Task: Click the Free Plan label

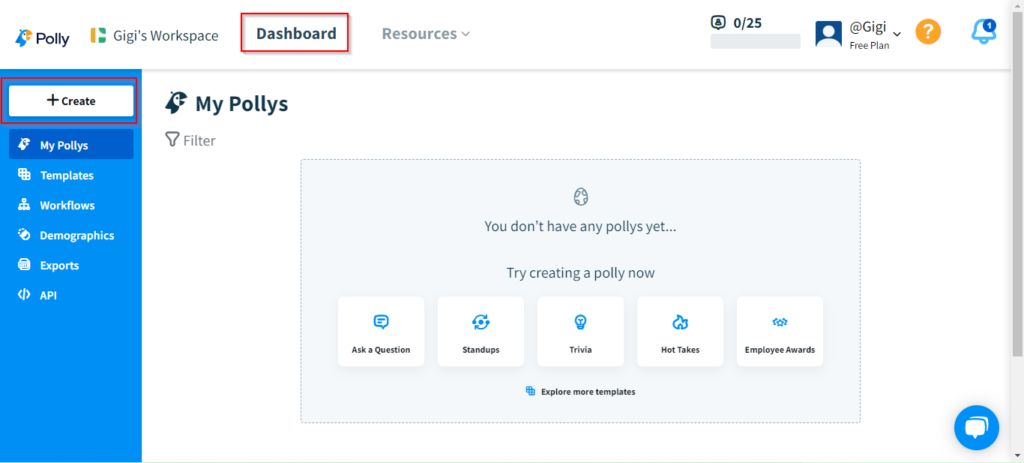Action: coord(869,46)
